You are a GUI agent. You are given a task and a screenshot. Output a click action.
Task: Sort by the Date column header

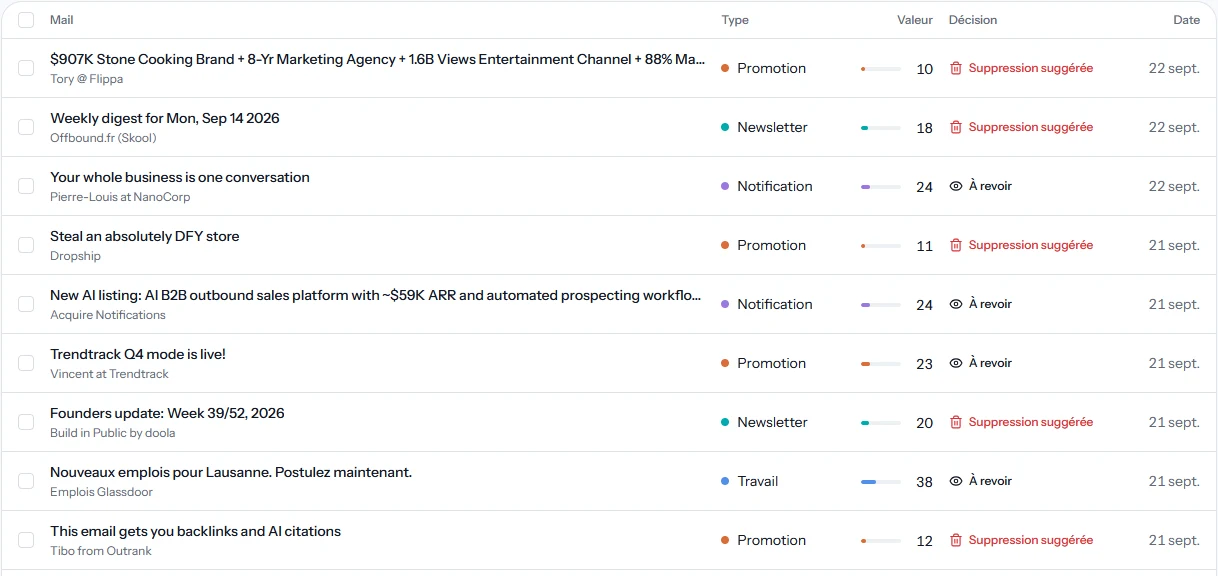[1187, 20]
